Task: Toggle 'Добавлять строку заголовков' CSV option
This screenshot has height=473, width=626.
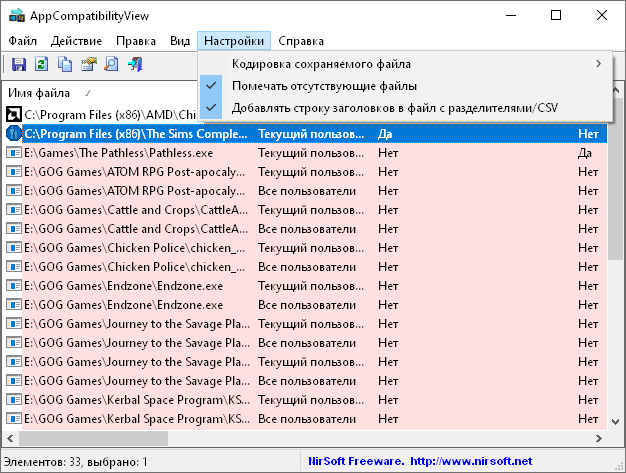Action: coord(405,108)
